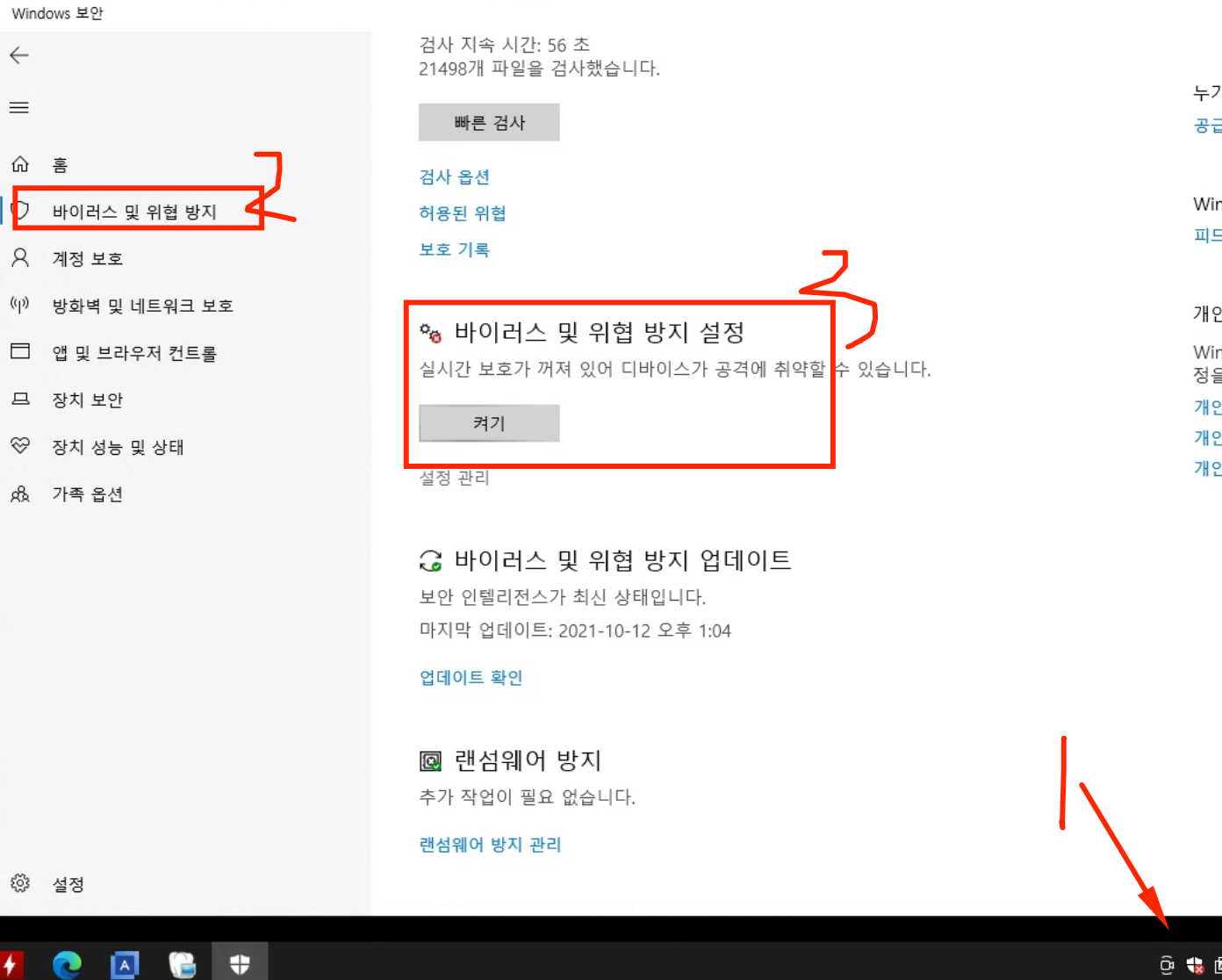The image size is (1222, 980).
Task: Select 앱 및 브라우저 컨트롤
Action: pos(134,353)
